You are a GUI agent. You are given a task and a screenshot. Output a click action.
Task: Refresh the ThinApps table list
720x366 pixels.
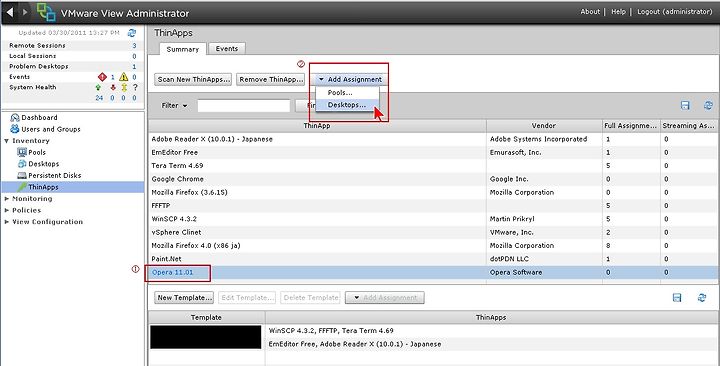click(x=708, y=106)
